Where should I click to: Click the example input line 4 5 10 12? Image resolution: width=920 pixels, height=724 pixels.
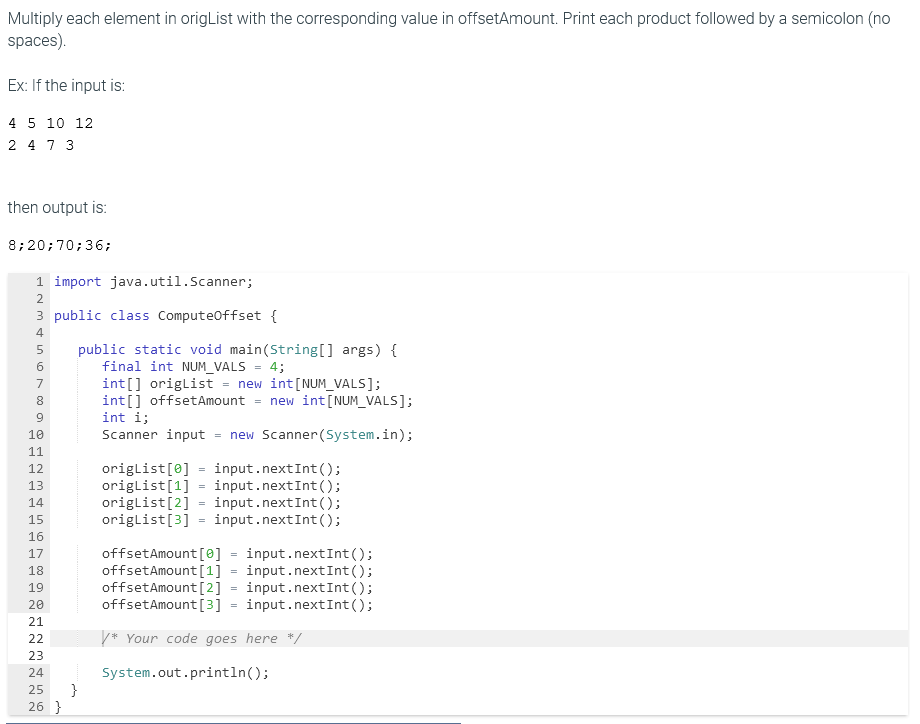tap(50, 122)
